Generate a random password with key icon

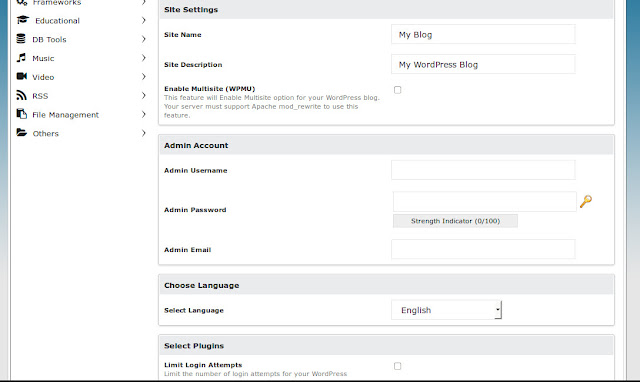(586, 201)
